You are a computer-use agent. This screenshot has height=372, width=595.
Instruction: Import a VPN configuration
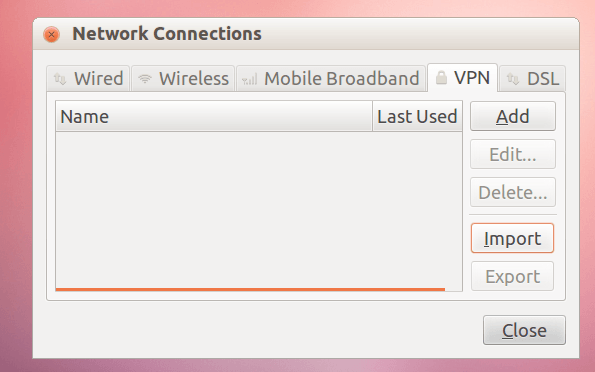[x=513, y=238]
